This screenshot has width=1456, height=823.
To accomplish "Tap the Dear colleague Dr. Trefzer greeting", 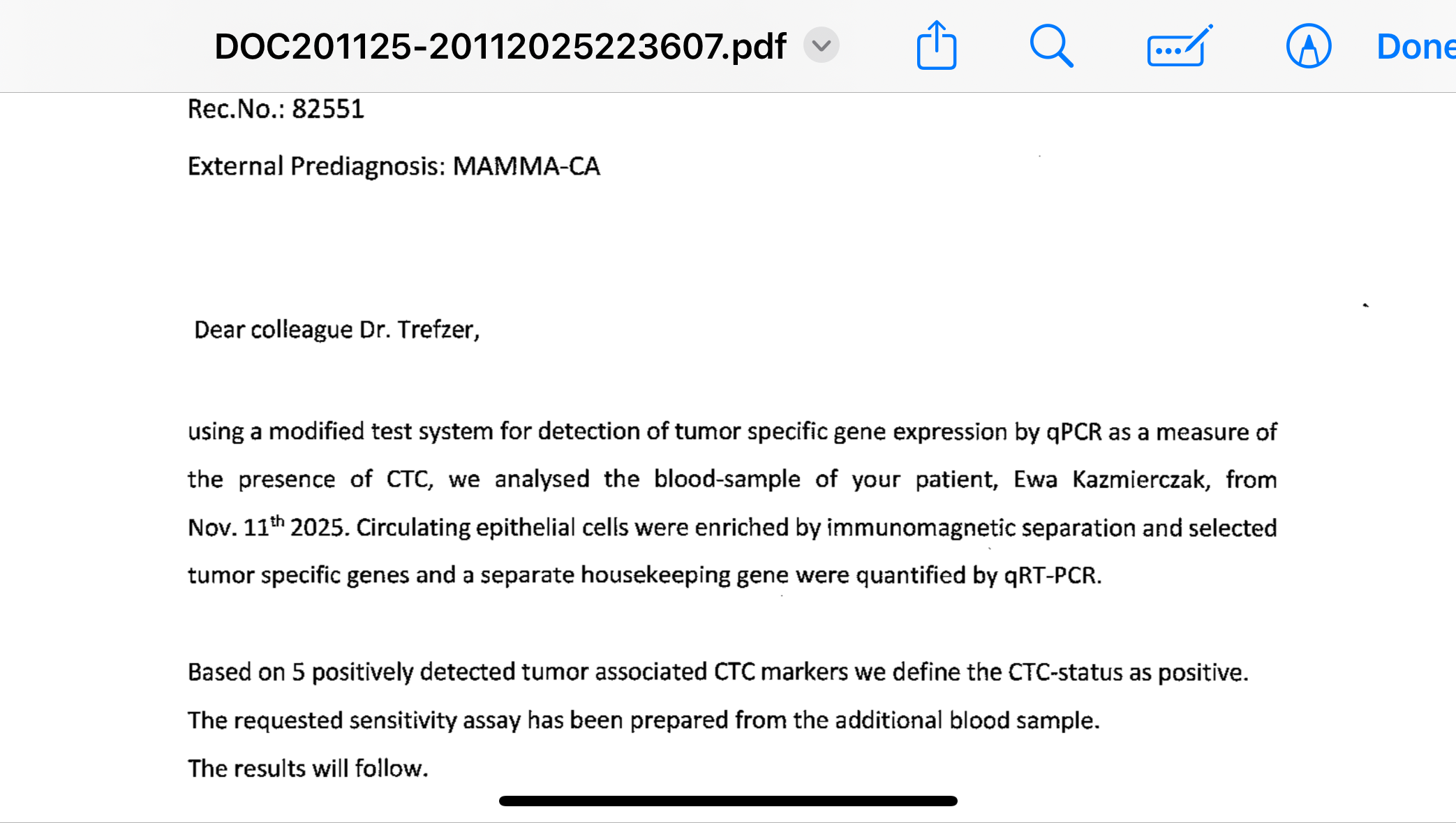I will click(x=336, y=329).
